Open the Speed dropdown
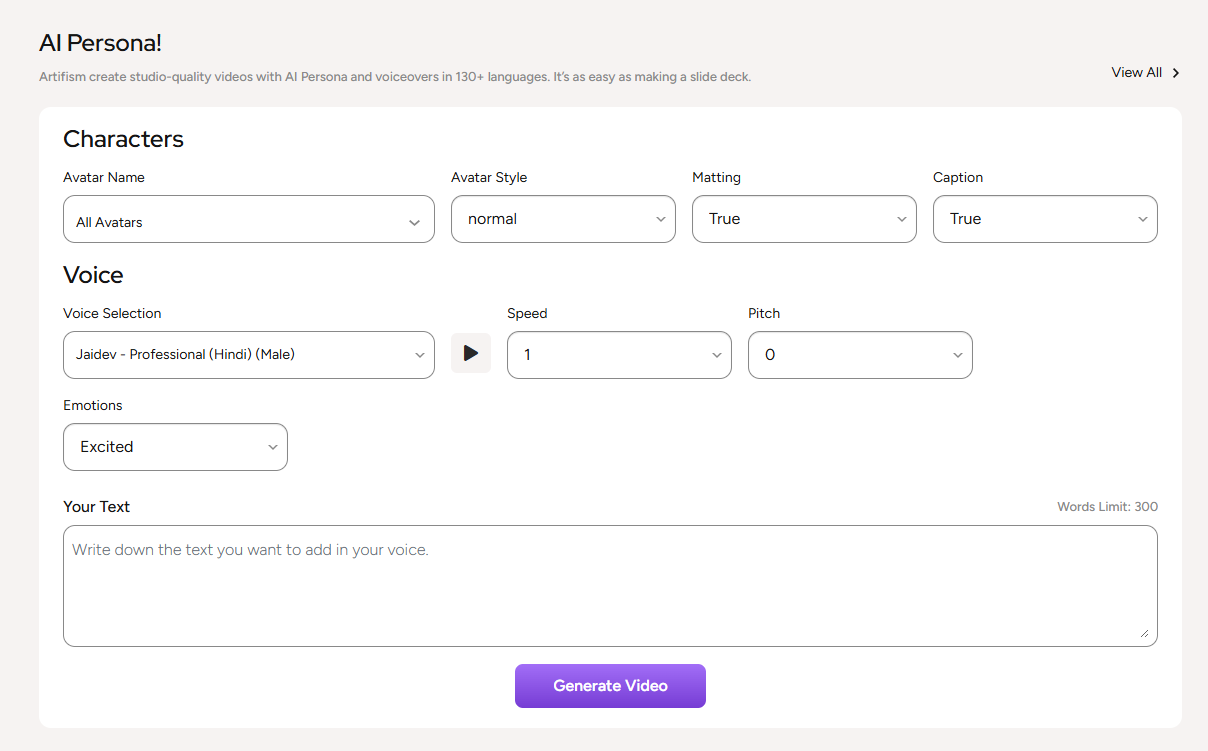This screenshot has height=751, width=1208. pyautogui.click(x=619, y=355)
